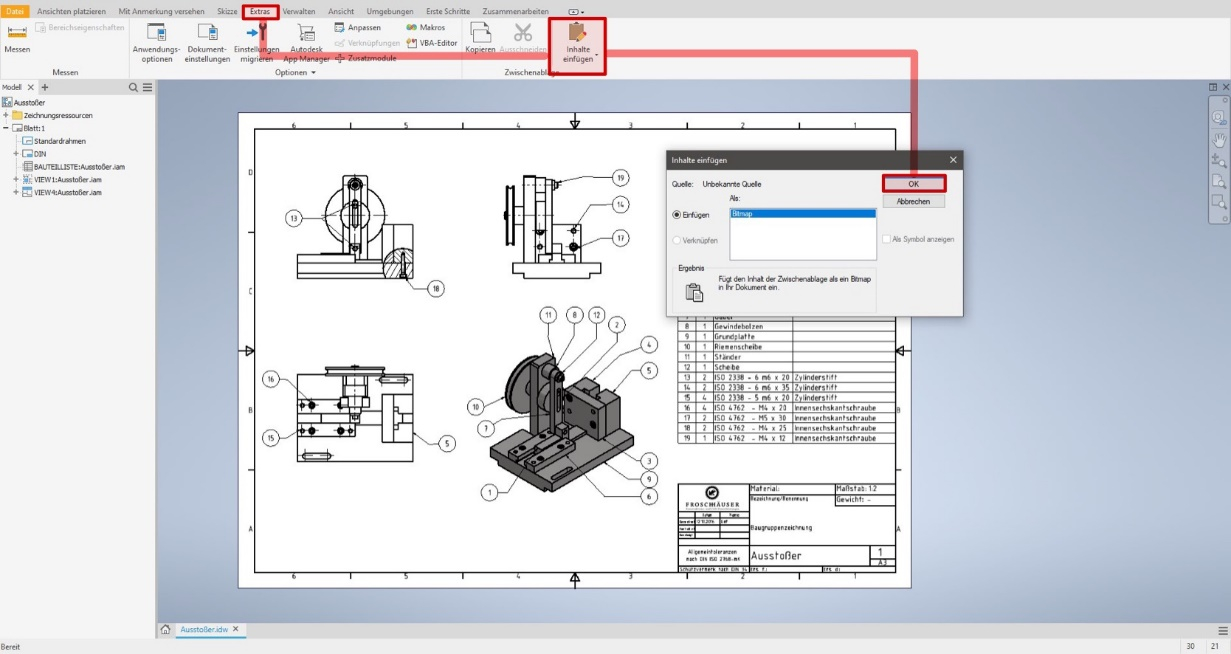1231x654 pixels.
Task: Click balloon 13 on the drawing
Action: click(x=293, y=217)
